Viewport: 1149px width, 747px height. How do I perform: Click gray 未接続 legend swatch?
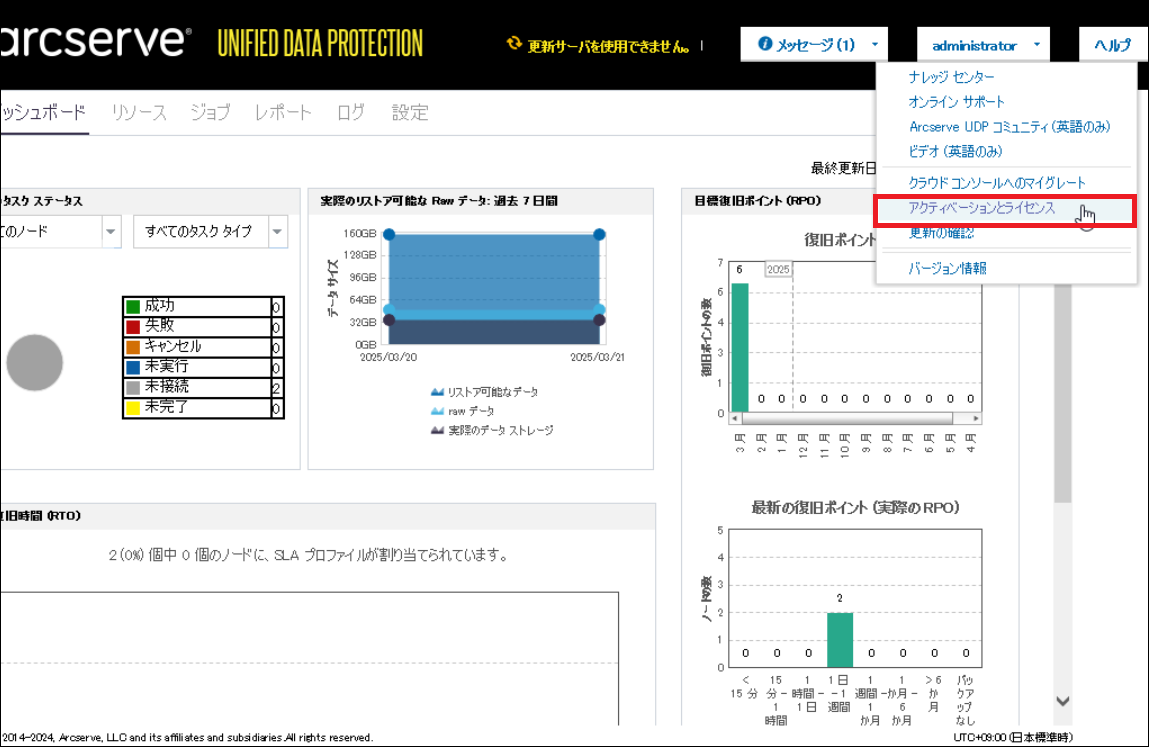point(133,387)
